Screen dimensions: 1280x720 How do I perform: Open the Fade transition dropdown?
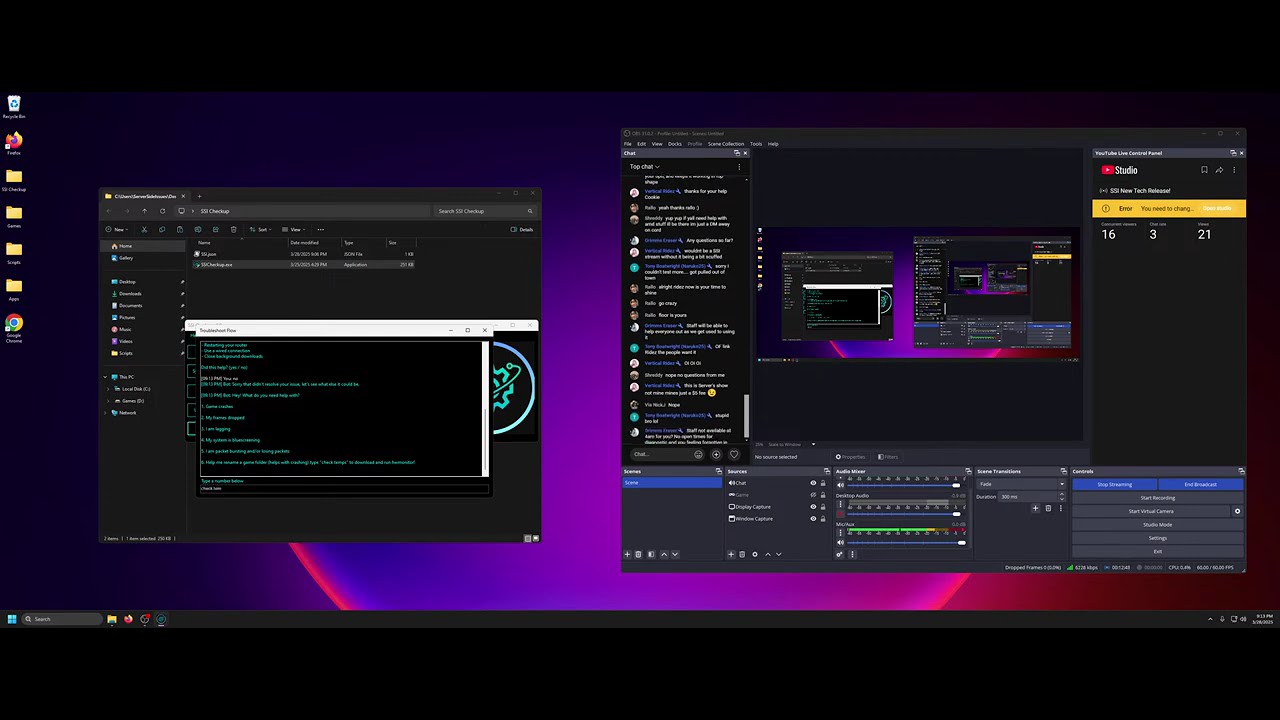[x=1021, y=484]
